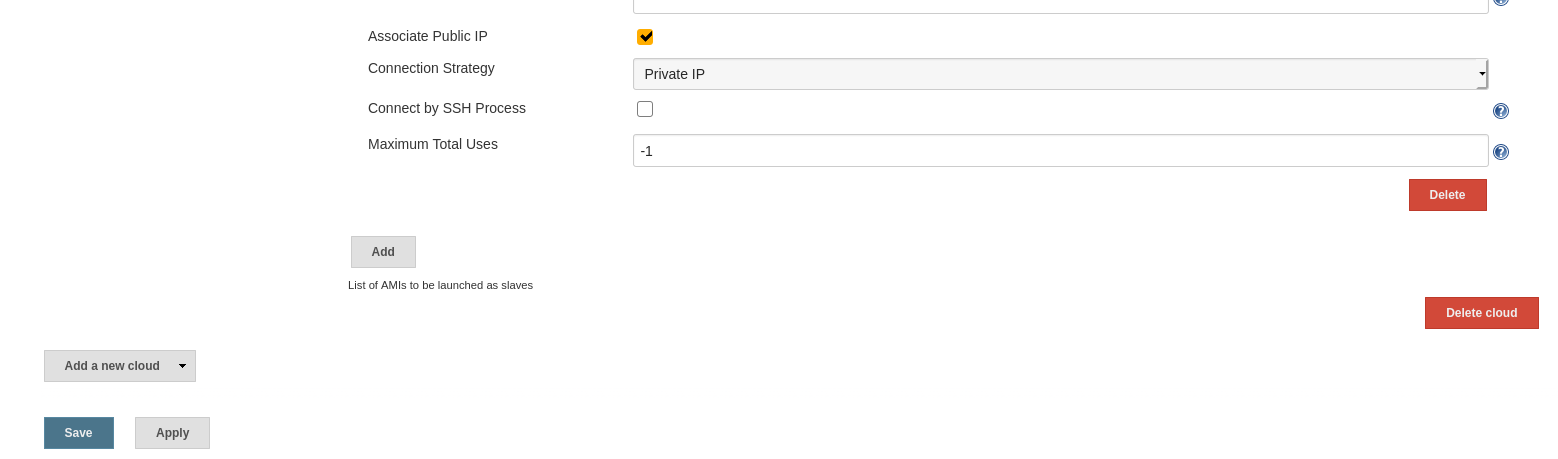Click the Apply button

click(172, 433)
